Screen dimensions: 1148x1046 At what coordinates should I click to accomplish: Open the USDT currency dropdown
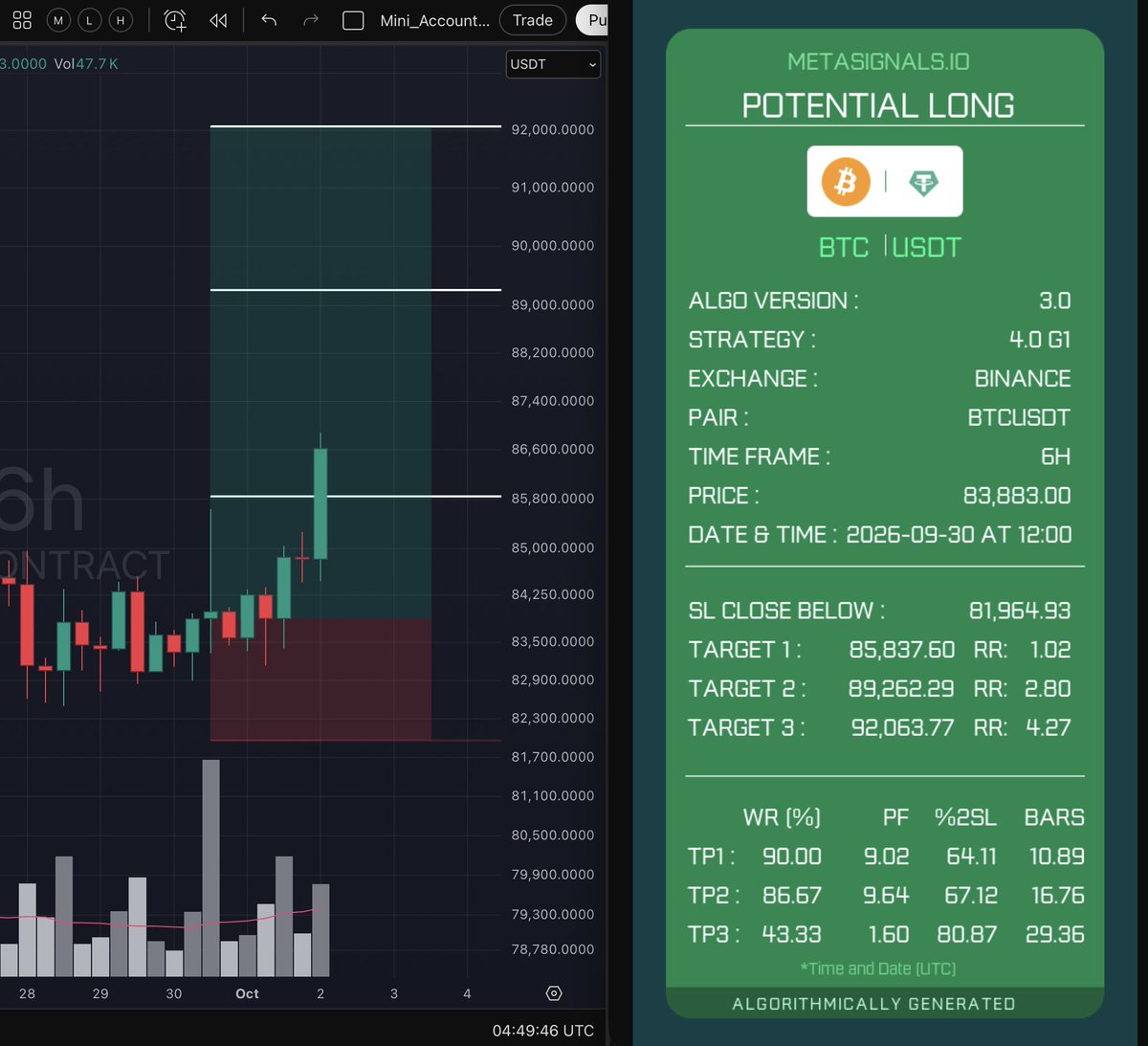tap(553, 64)
